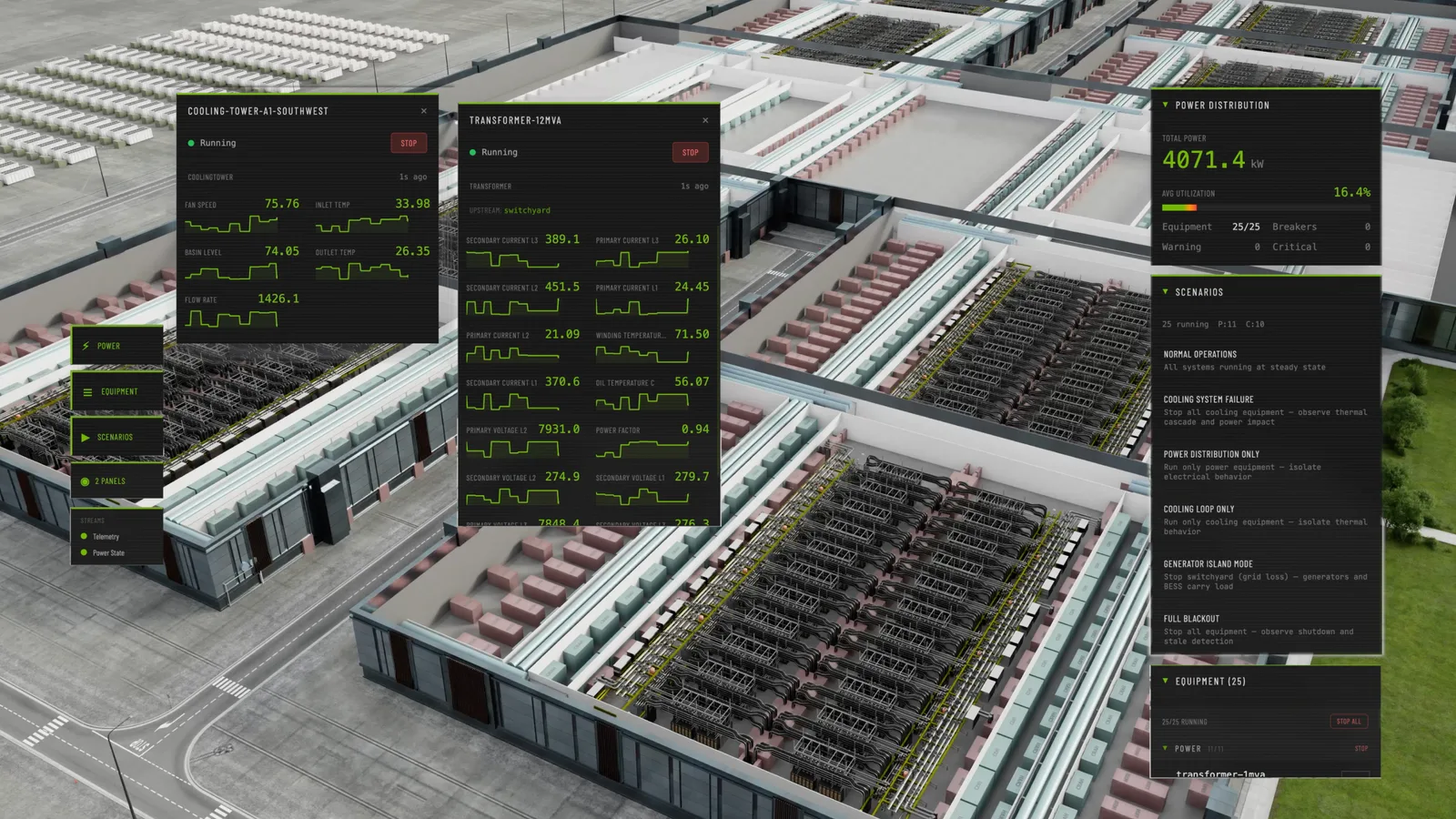Click the average utilization progress bar
The width and height of the screenshot is (1456, 819).
click(x=1266, y=207)
